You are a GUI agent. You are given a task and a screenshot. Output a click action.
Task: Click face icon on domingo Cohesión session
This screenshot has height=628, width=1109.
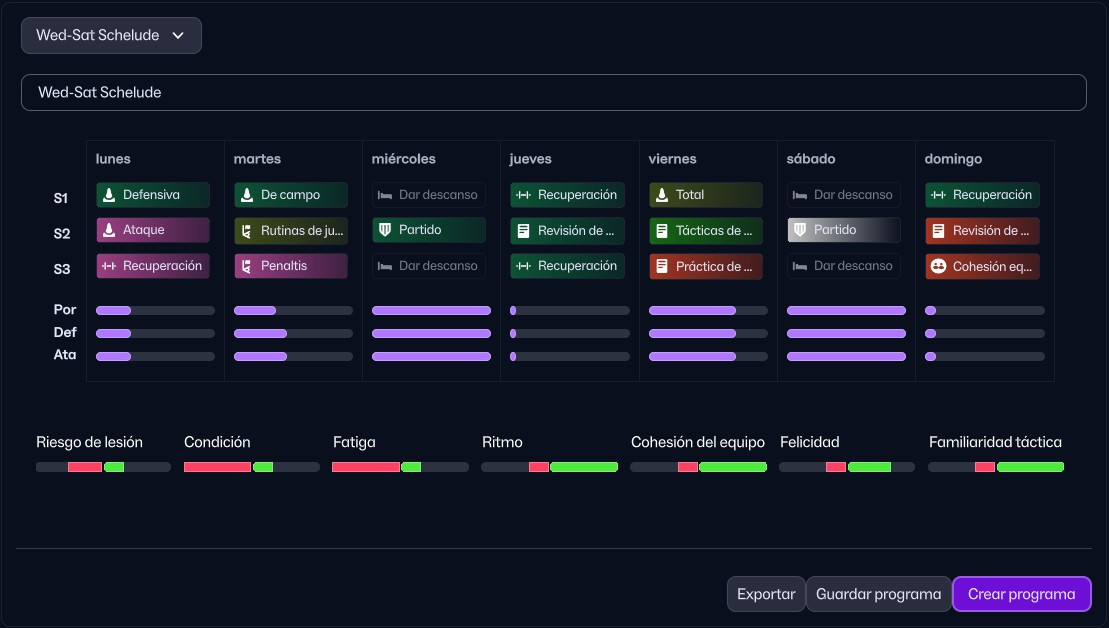tap(937, 267)
